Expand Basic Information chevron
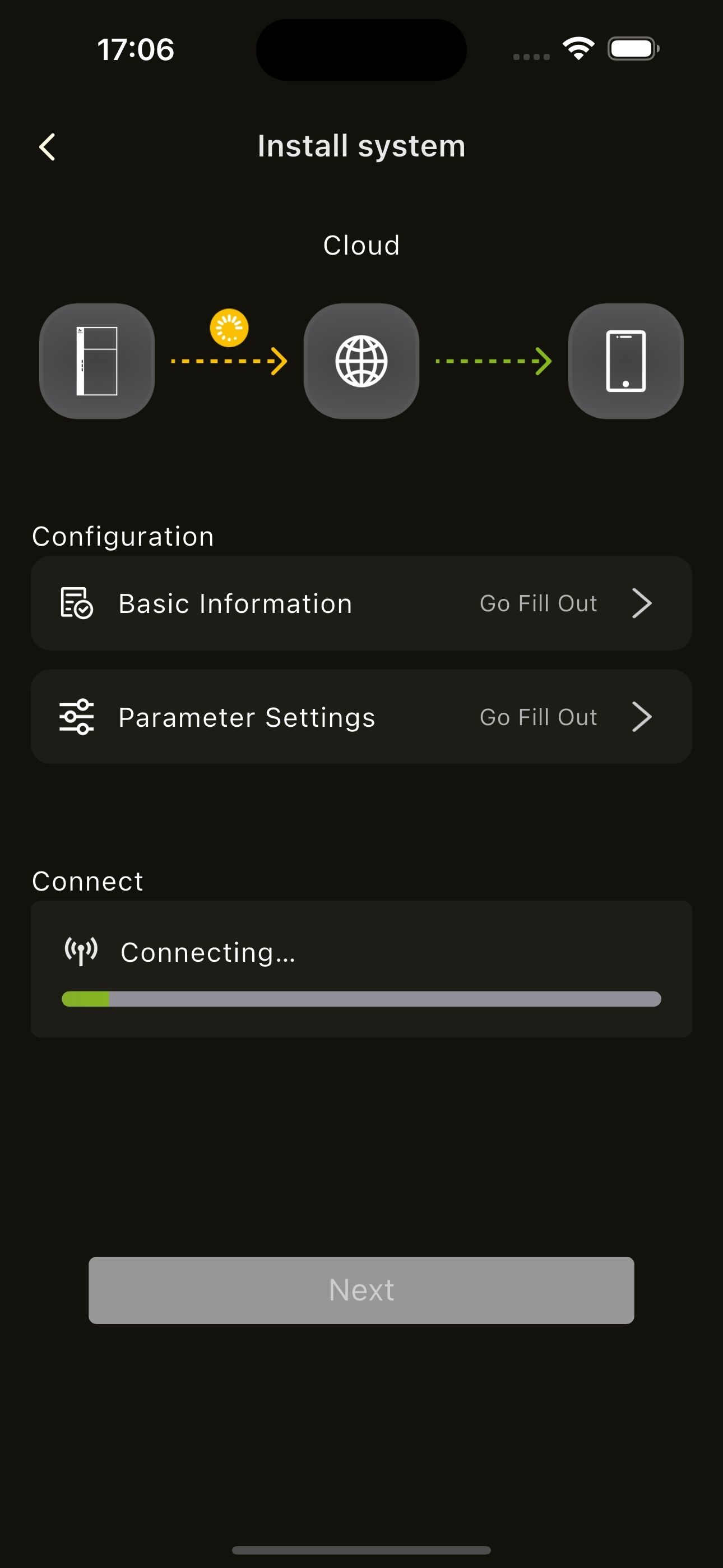This screenshot has height=1568, width=723. [641, 603]
